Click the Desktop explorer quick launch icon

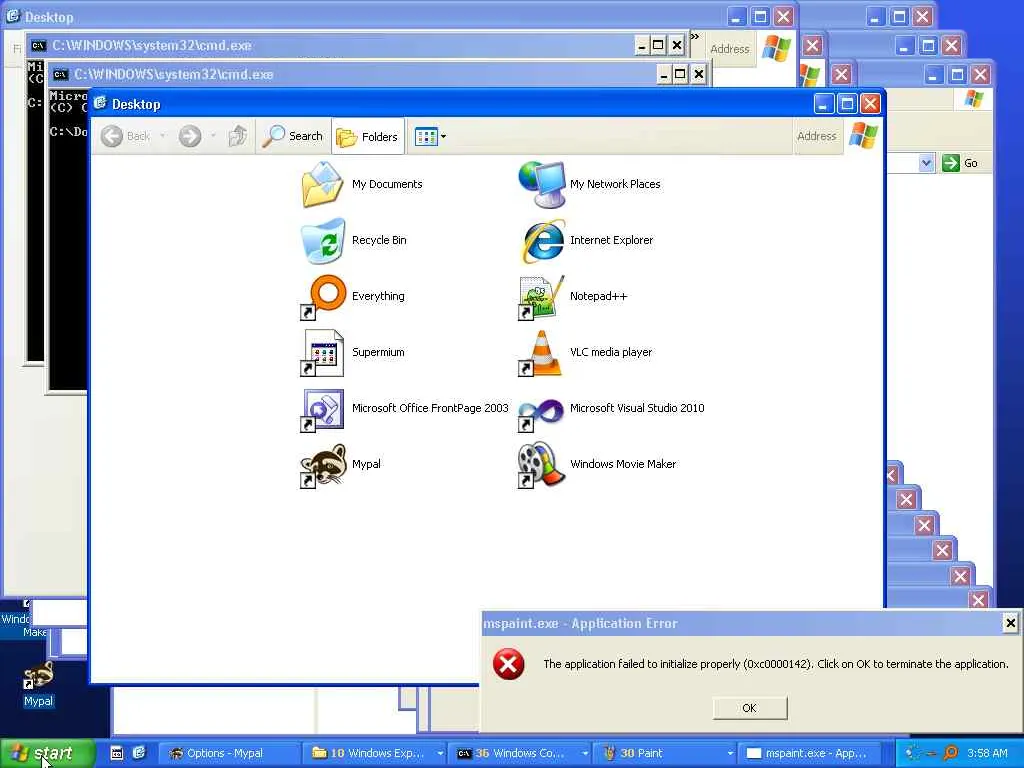[x=138, y=753]
